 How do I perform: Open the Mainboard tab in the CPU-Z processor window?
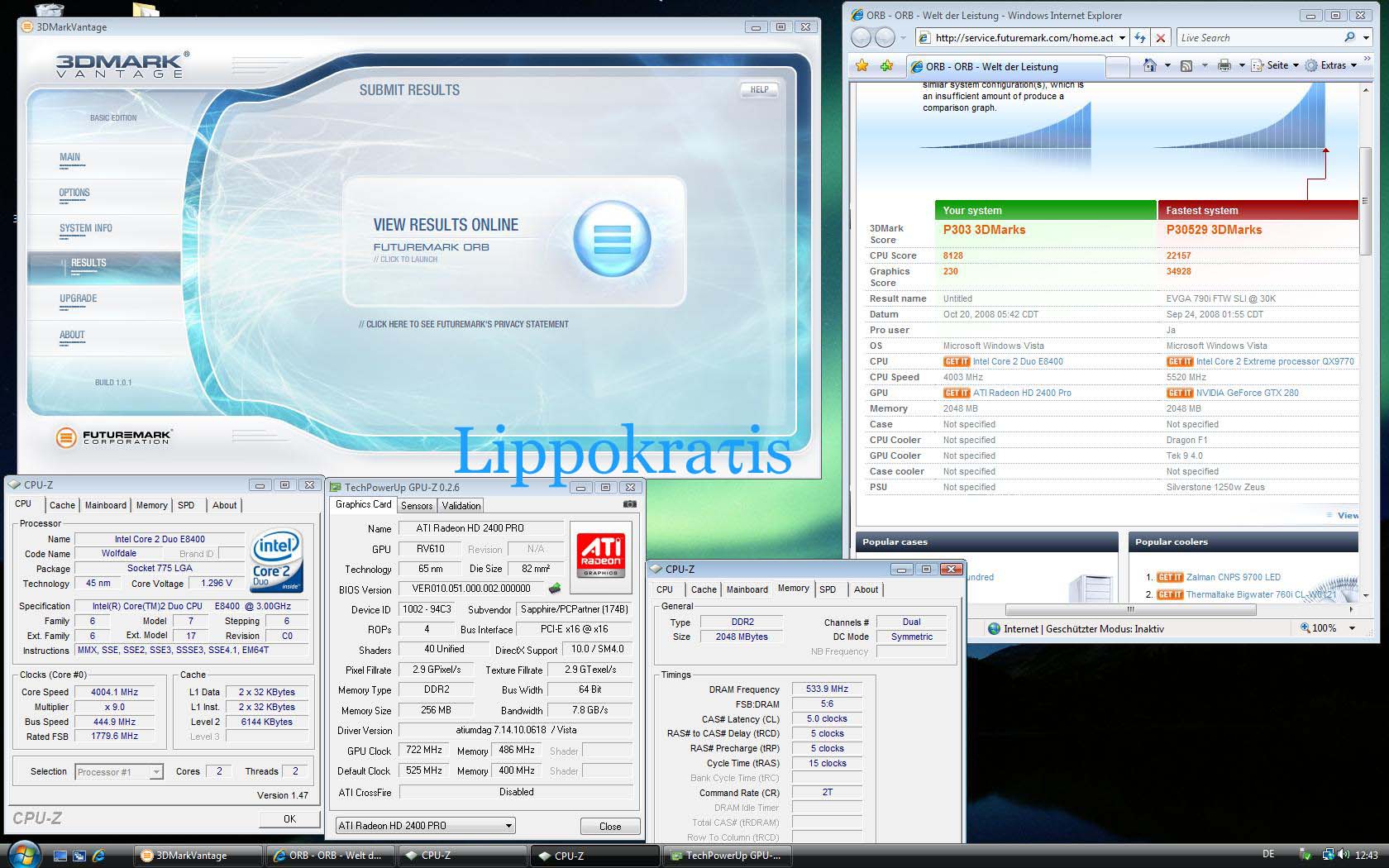106,505
